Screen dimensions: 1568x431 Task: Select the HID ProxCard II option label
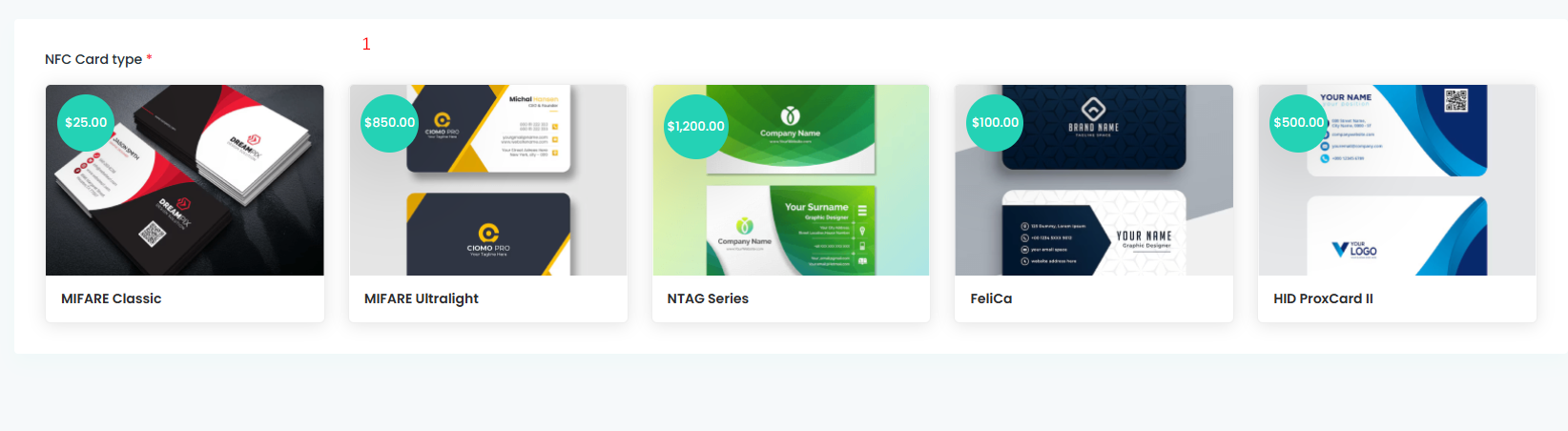[1323, 298]
